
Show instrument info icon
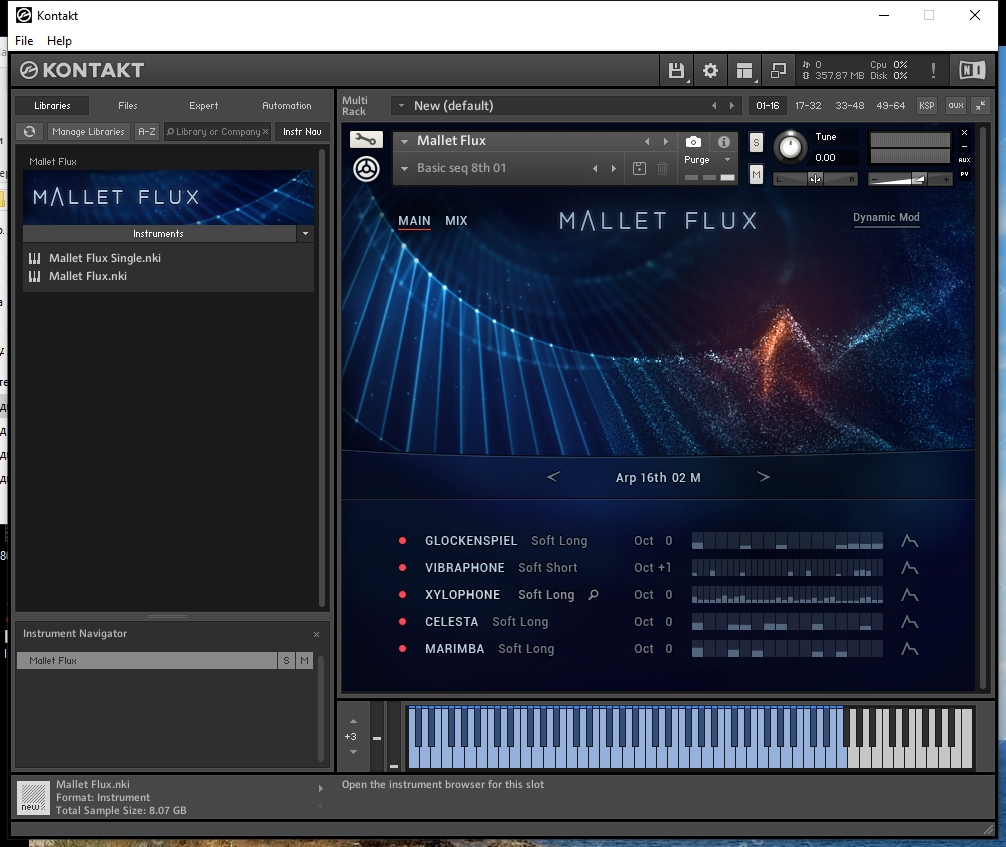(x=724, y=142)
